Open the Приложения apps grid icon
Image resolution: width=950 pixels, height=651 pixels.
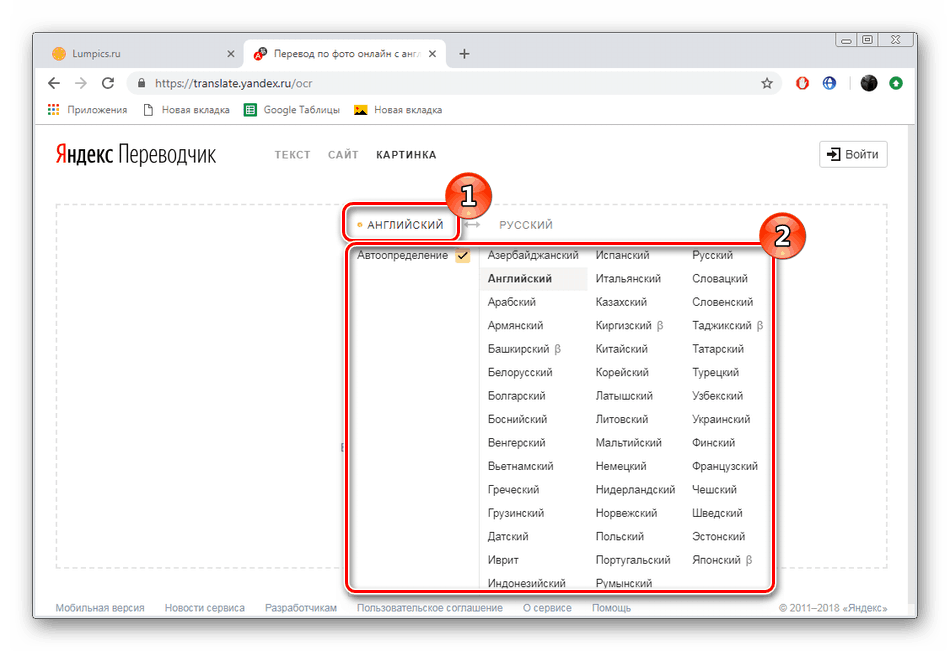pyautogui.click(x=53, y=110)
